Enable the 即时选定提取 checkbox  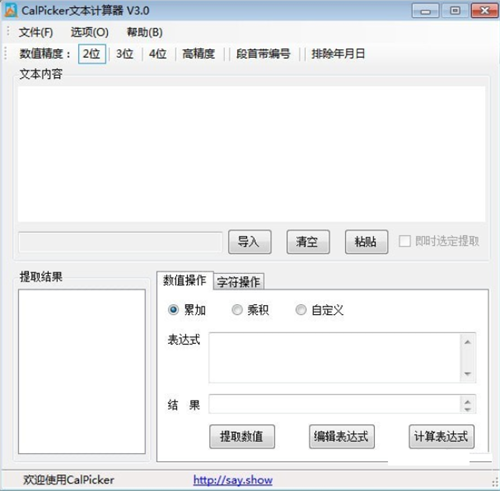point(405,241)
